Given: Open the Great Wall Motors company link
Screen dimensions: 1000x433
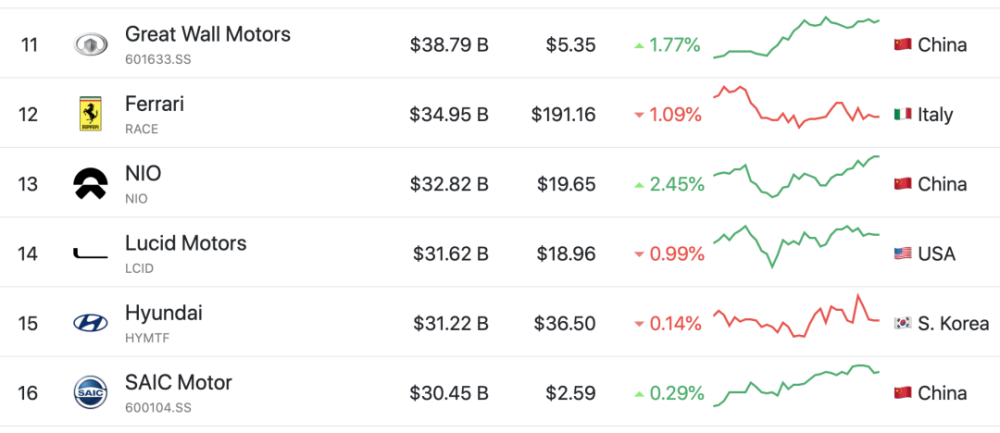Looking at the screenshot, I should tap(208, 34).
